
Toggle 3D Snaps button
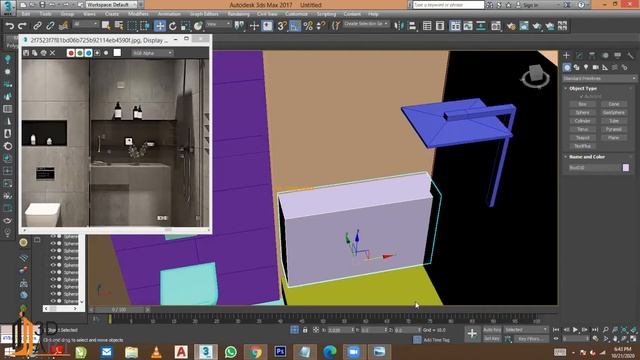click(282, 26)
